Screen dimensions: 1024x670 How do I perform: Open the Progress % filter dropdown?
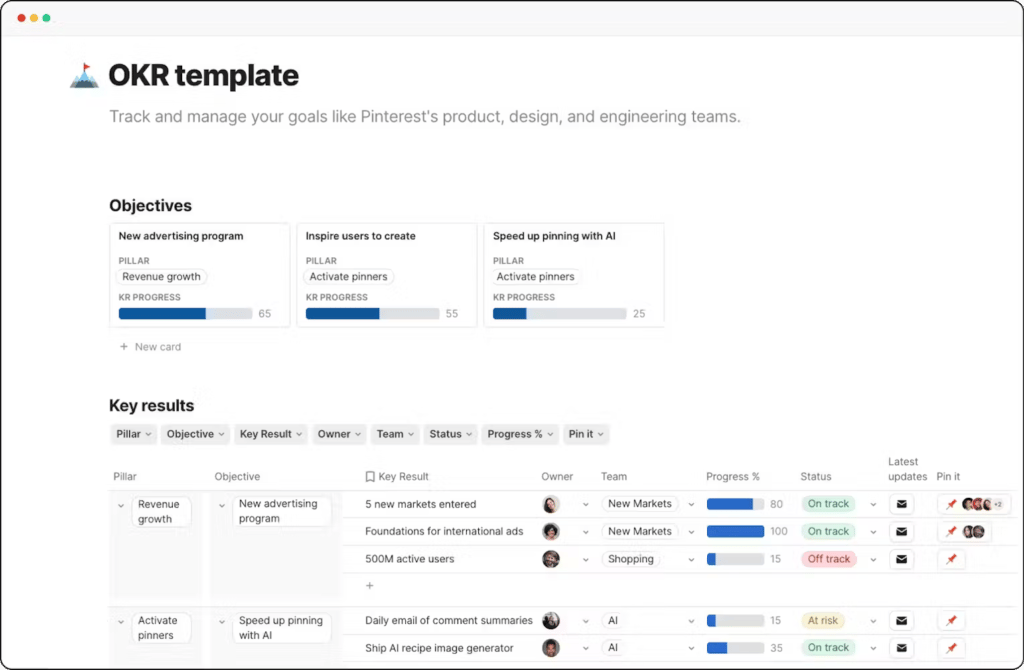click(519, 434)
